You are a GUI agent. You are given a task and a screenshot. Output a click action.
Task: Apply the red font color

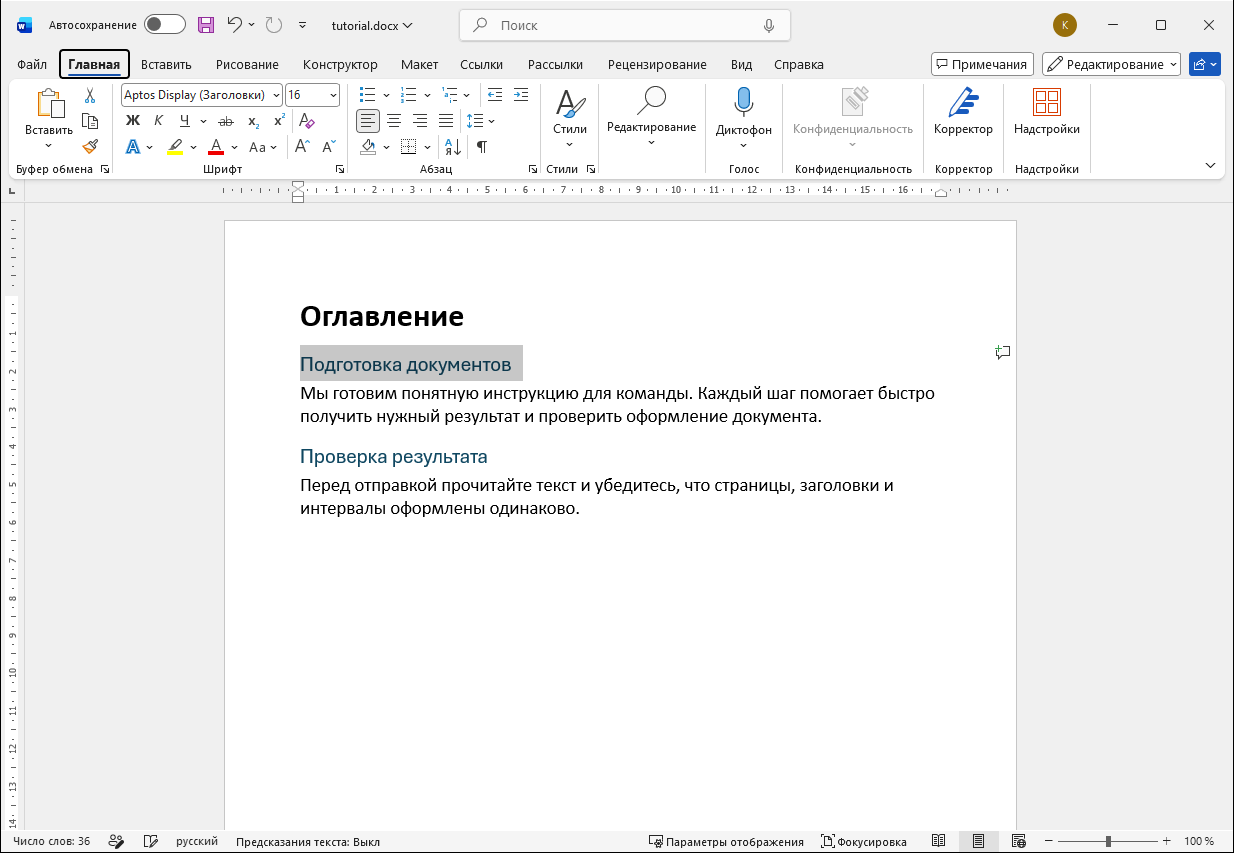coord(216,147)
